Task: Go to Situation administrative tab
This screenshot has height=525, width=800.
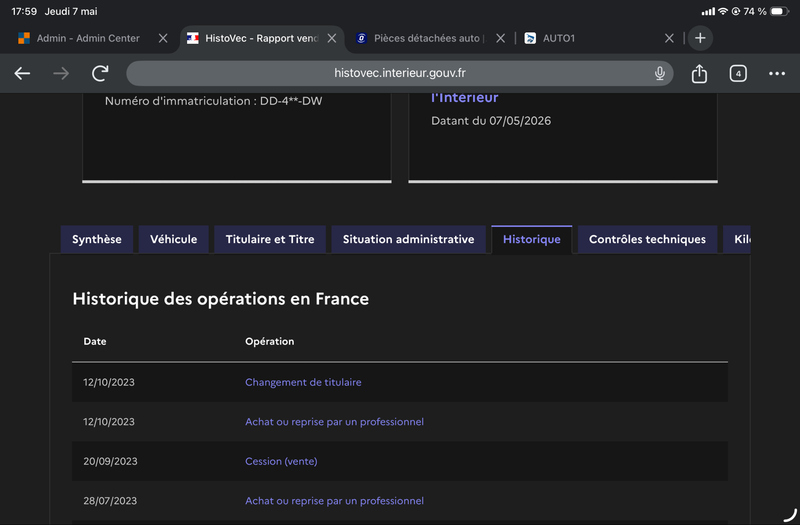Action: coord(409,239)
